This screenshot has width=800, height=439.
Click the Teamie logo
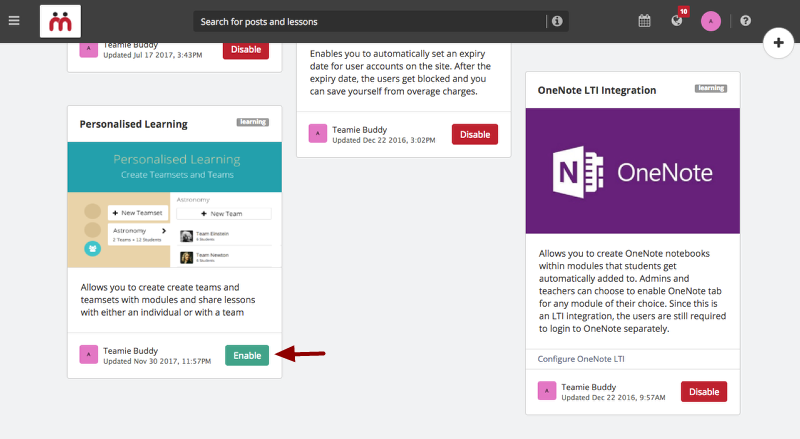(60, 21)
